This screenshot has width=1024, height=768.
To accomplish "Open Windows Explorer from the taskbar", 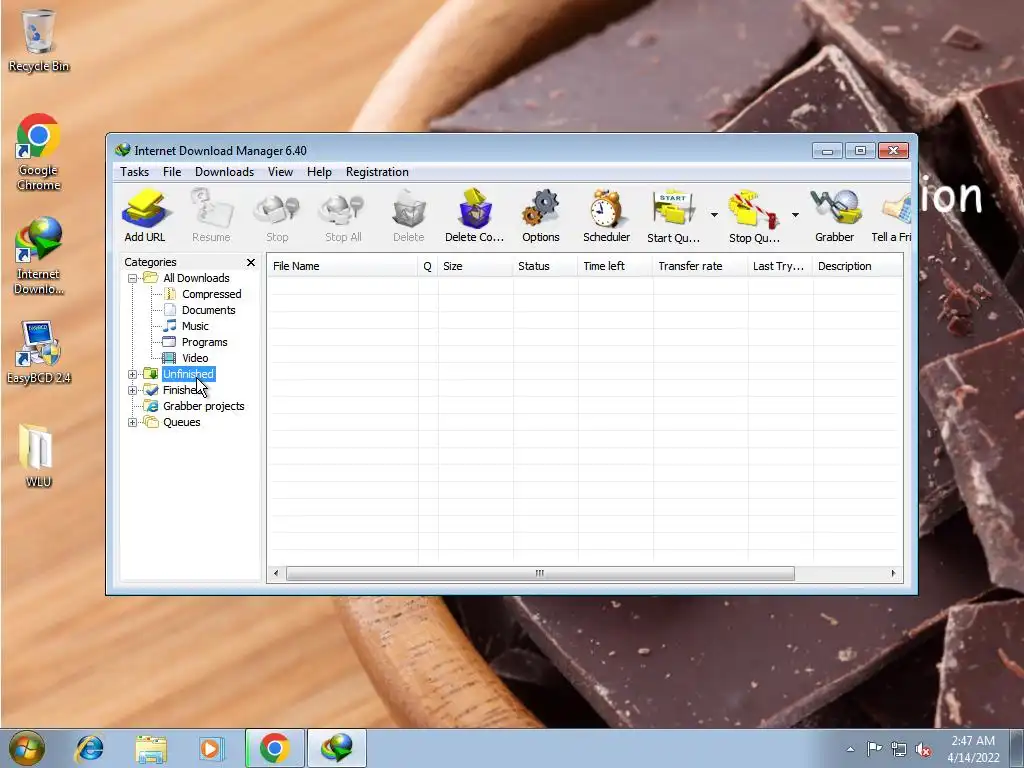I will 151,748.
